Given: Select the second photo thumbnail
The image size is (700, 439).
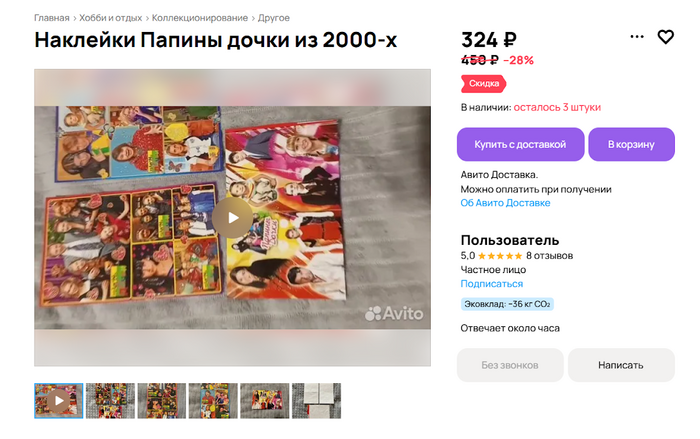Looking at the screenshot, I should tap(110, 401).
